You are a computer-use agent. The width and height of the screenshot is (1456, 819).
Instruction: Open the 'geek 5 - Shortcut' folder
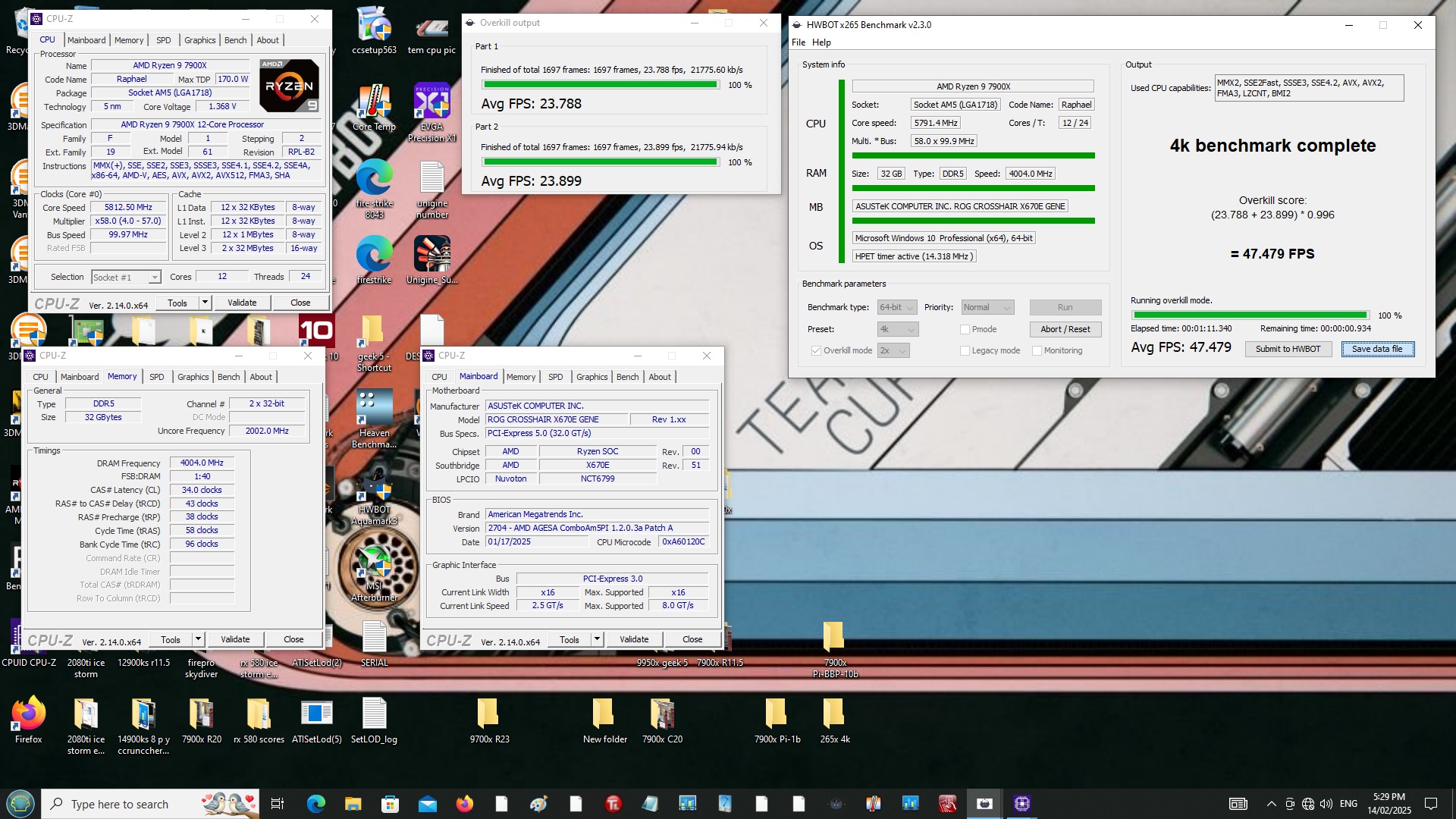coord(374,343)
